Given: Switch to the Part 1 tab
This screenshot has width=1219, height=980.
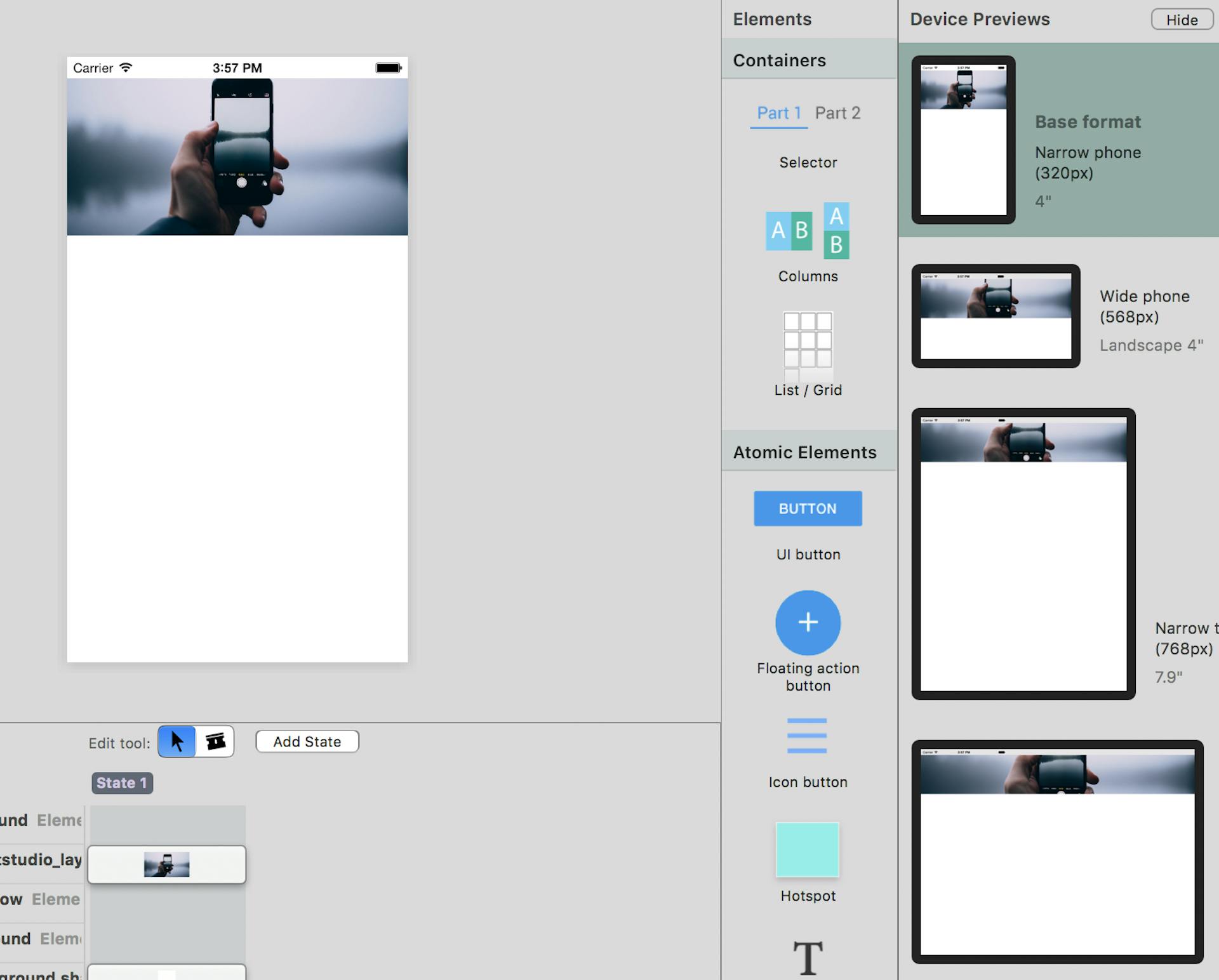Looking at the screenshot, I should [x=778, y=112].
